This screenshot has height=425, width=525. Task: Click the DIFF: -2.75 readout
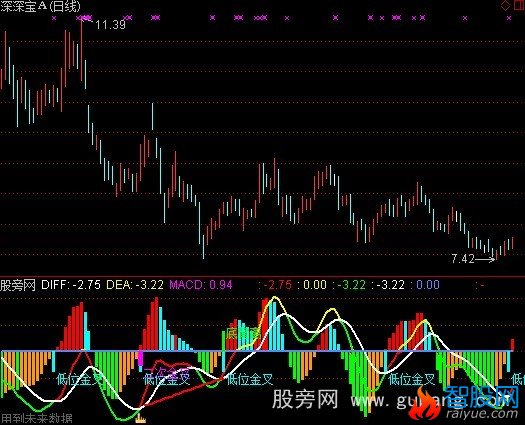tap(71, 285)
